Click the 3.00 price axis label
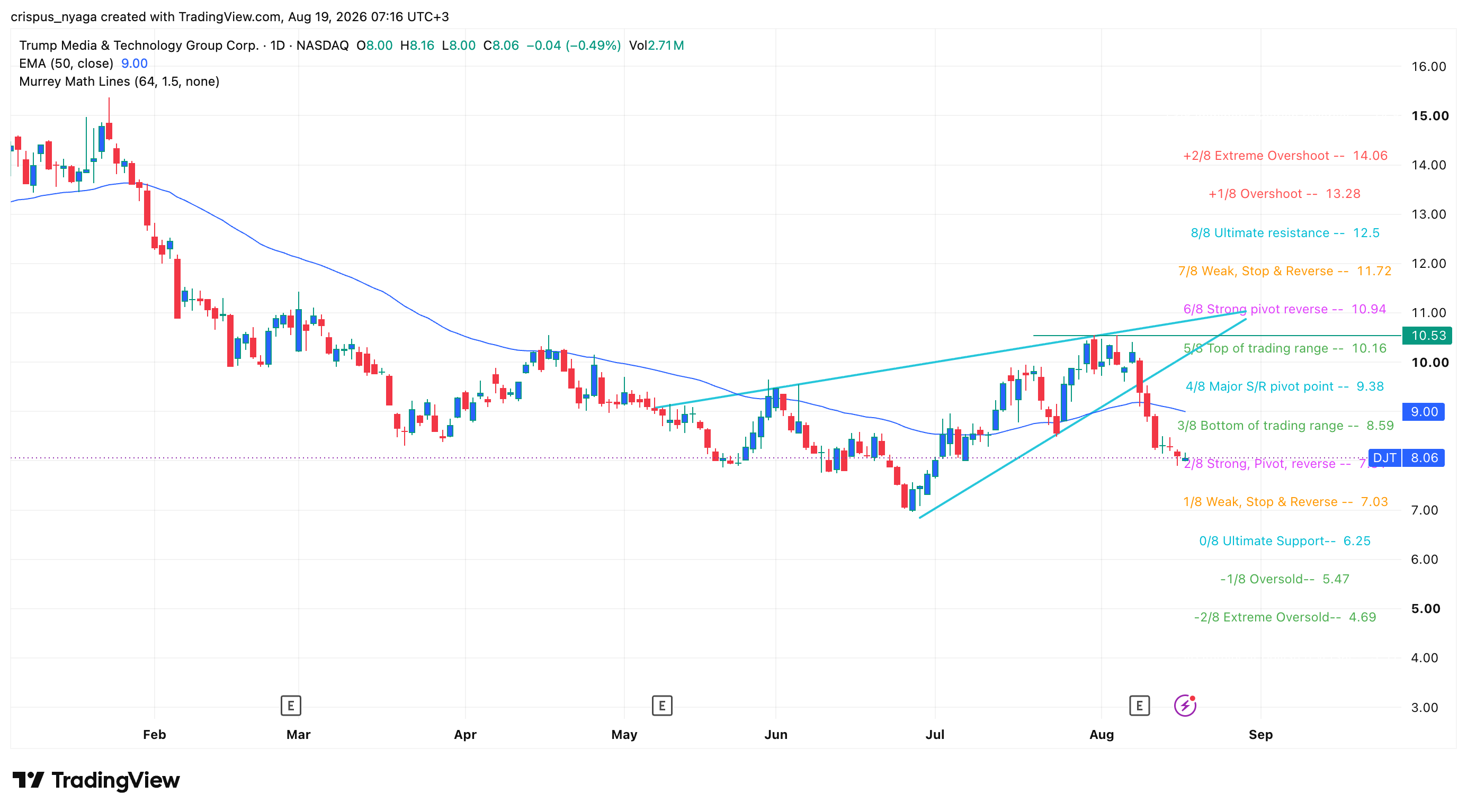 pos(1424,707)
